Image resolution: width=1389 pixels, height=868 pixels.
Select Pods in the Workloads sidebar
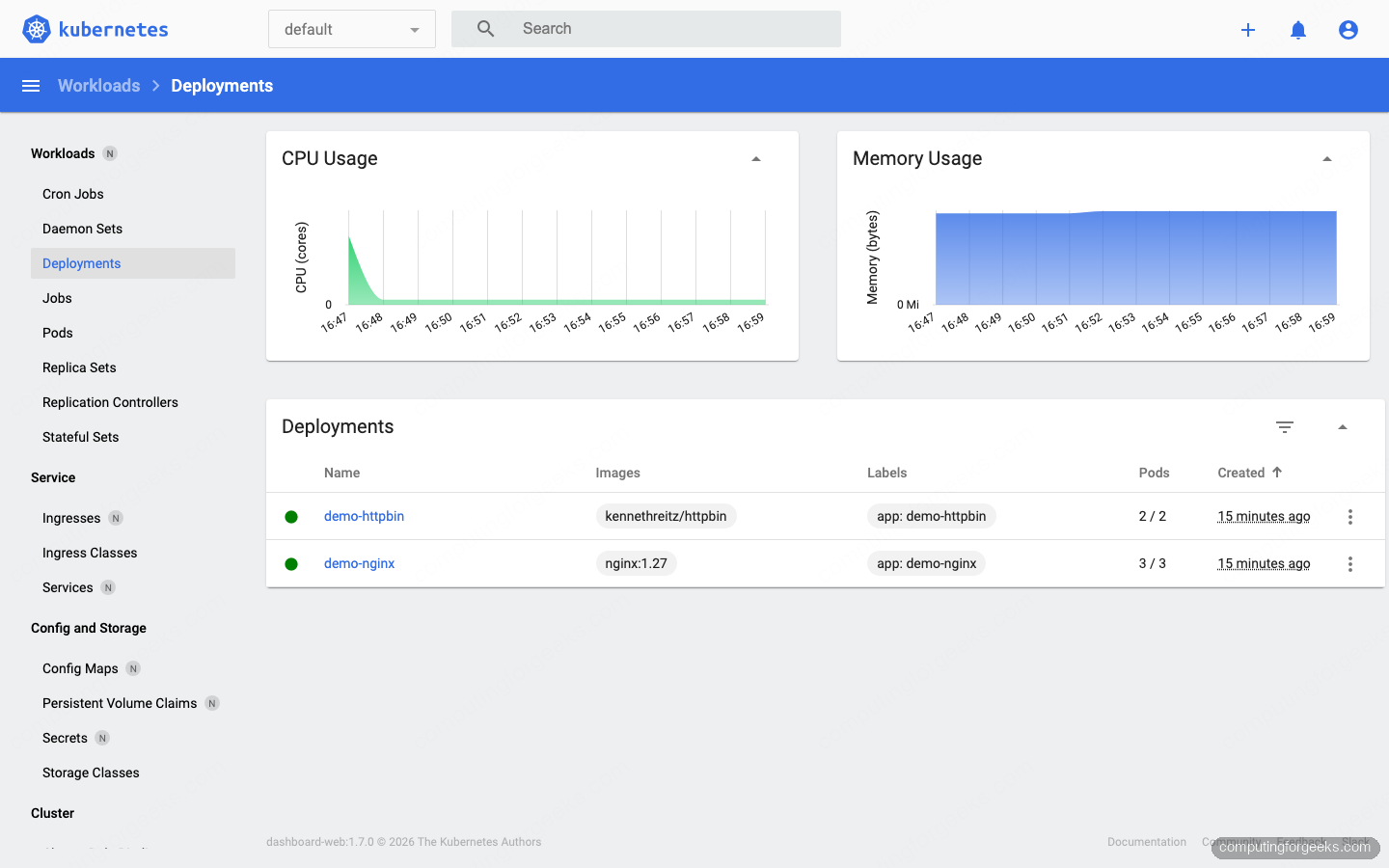coord(57,332)
